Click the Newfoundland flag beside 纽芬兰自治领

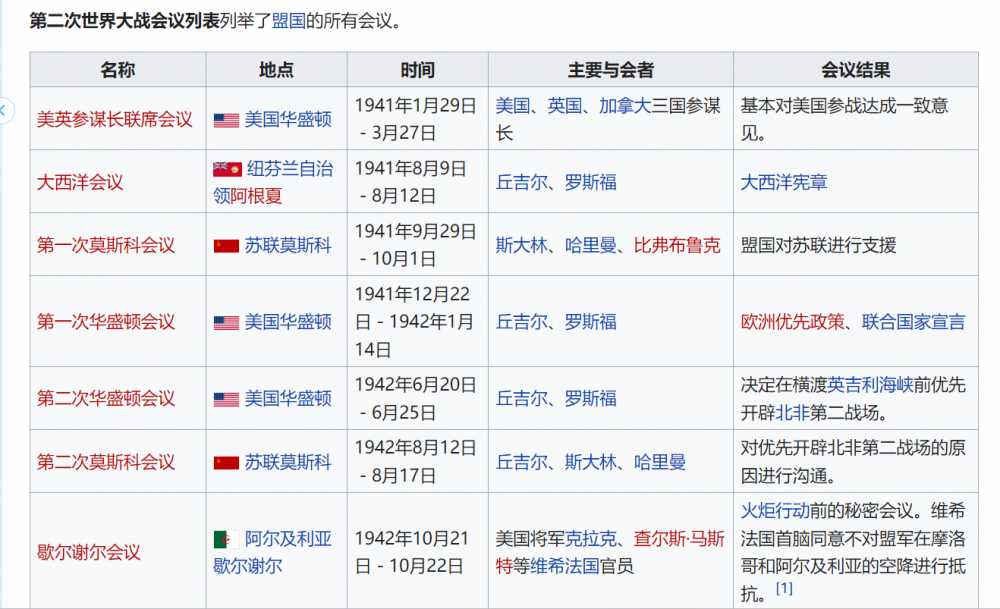click(x=227, y=169)
